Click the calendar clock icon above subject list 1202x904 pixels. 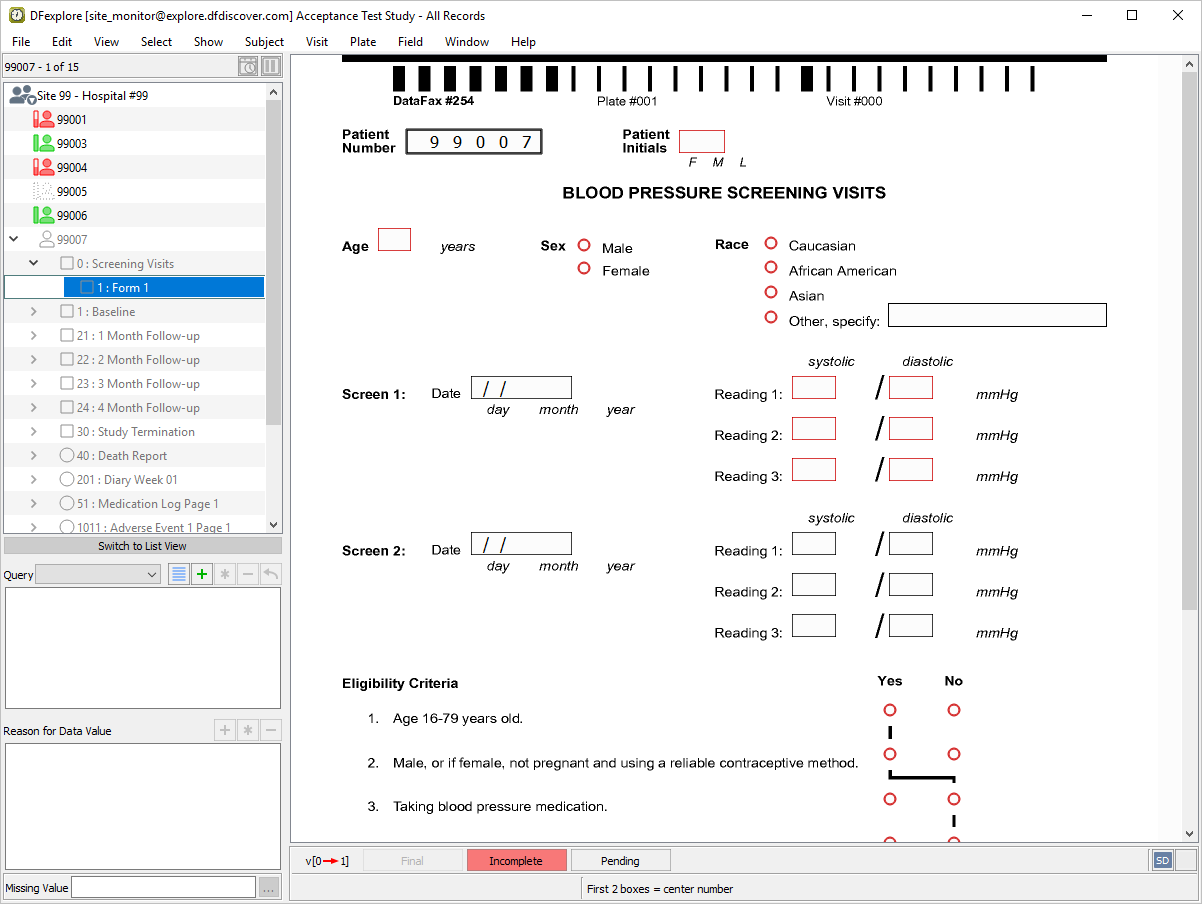click(x=248, y=67)
